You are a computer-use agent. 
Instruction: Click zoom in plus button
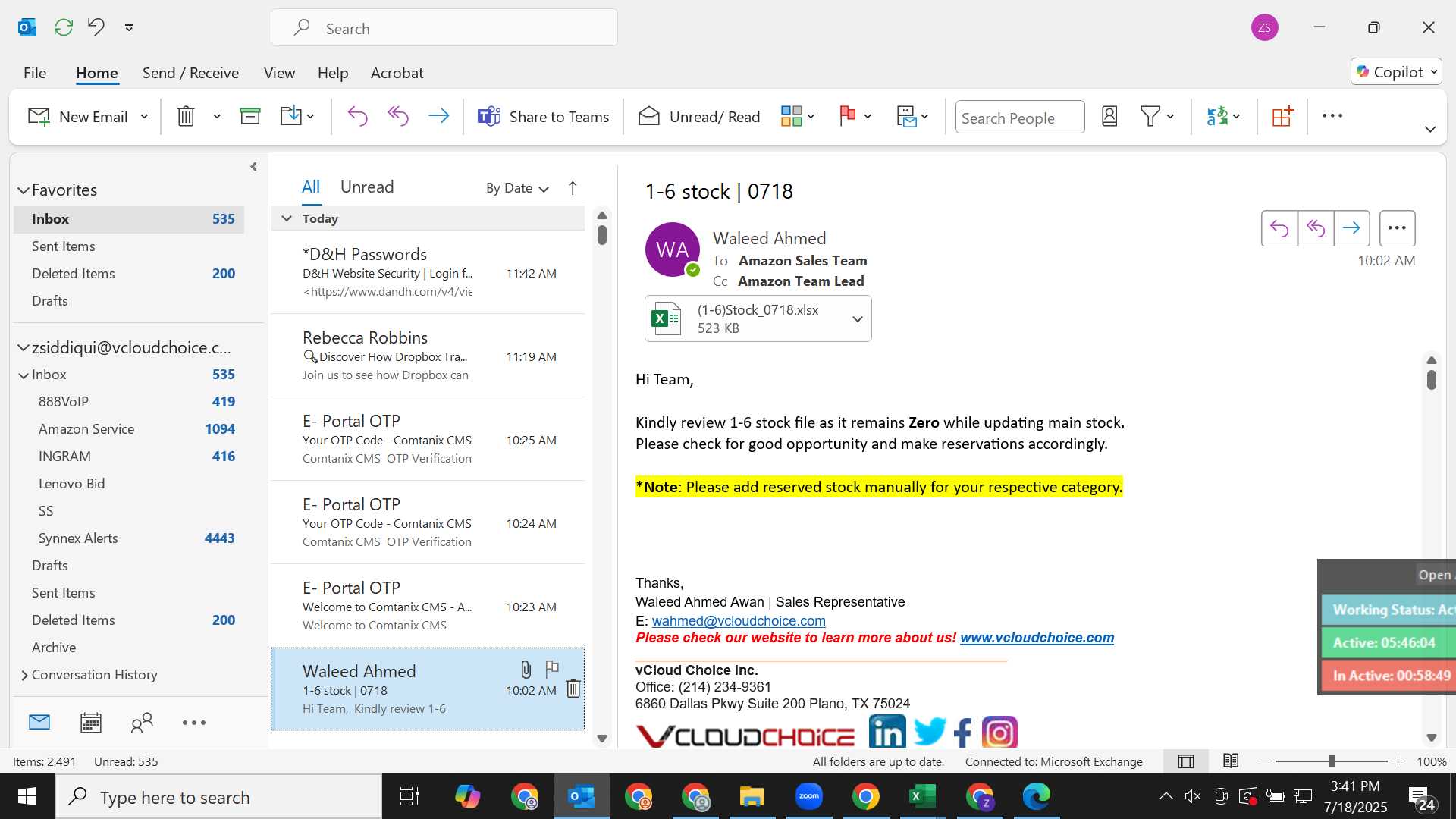coord(1398,761)
